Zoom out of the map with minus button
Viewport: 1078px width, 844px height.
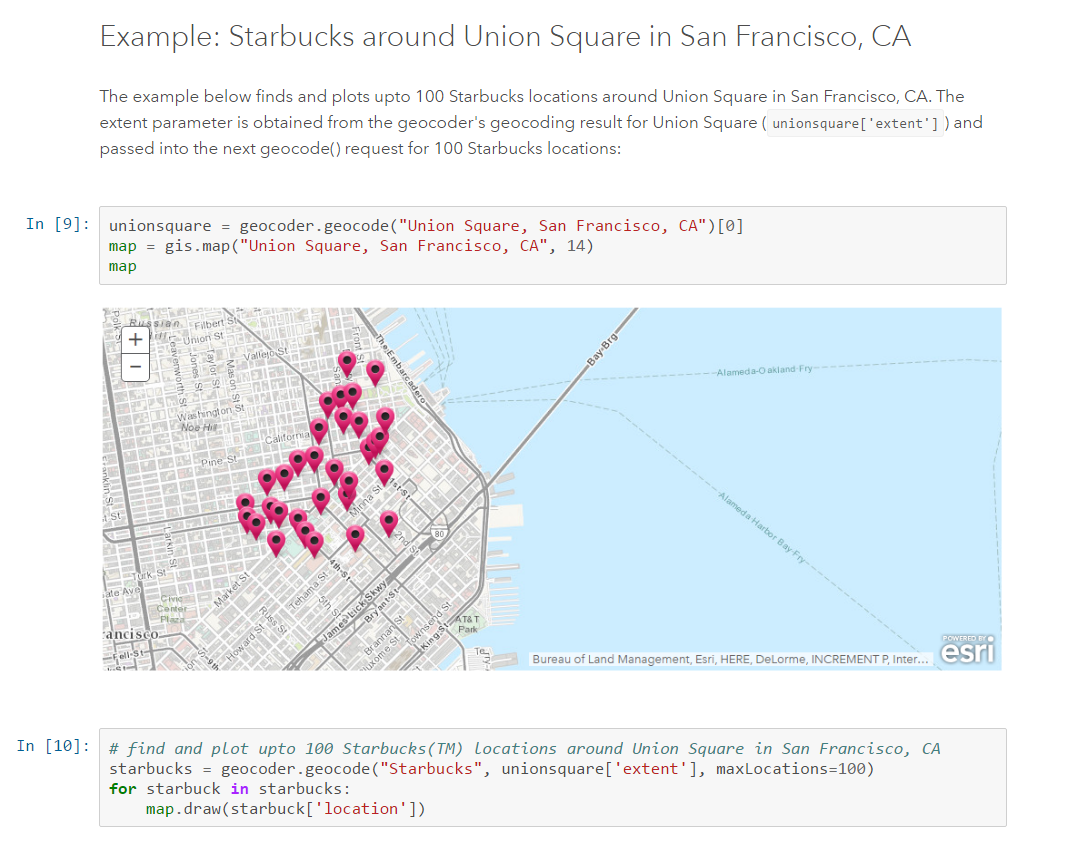tap(135, 367)
